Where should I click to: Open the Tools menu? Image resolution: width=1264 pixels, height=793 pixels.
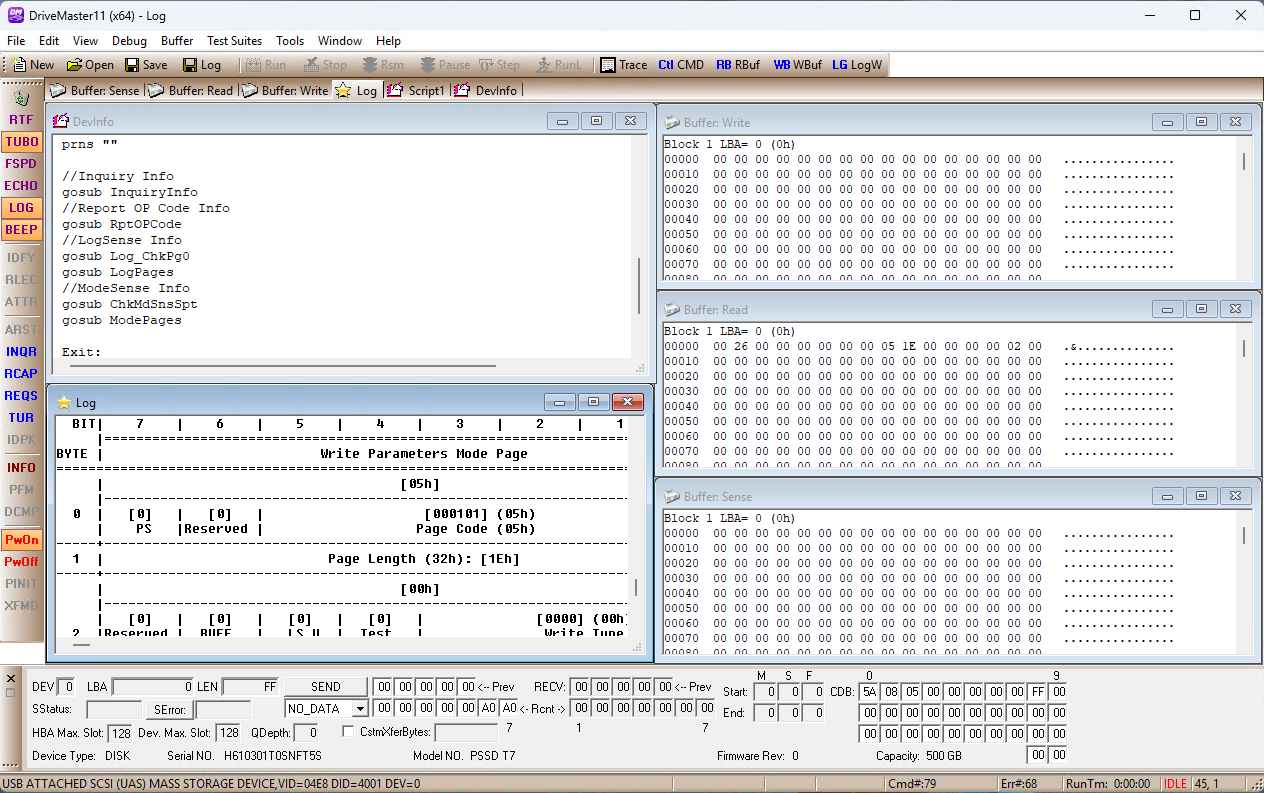(x=290, y=40)
